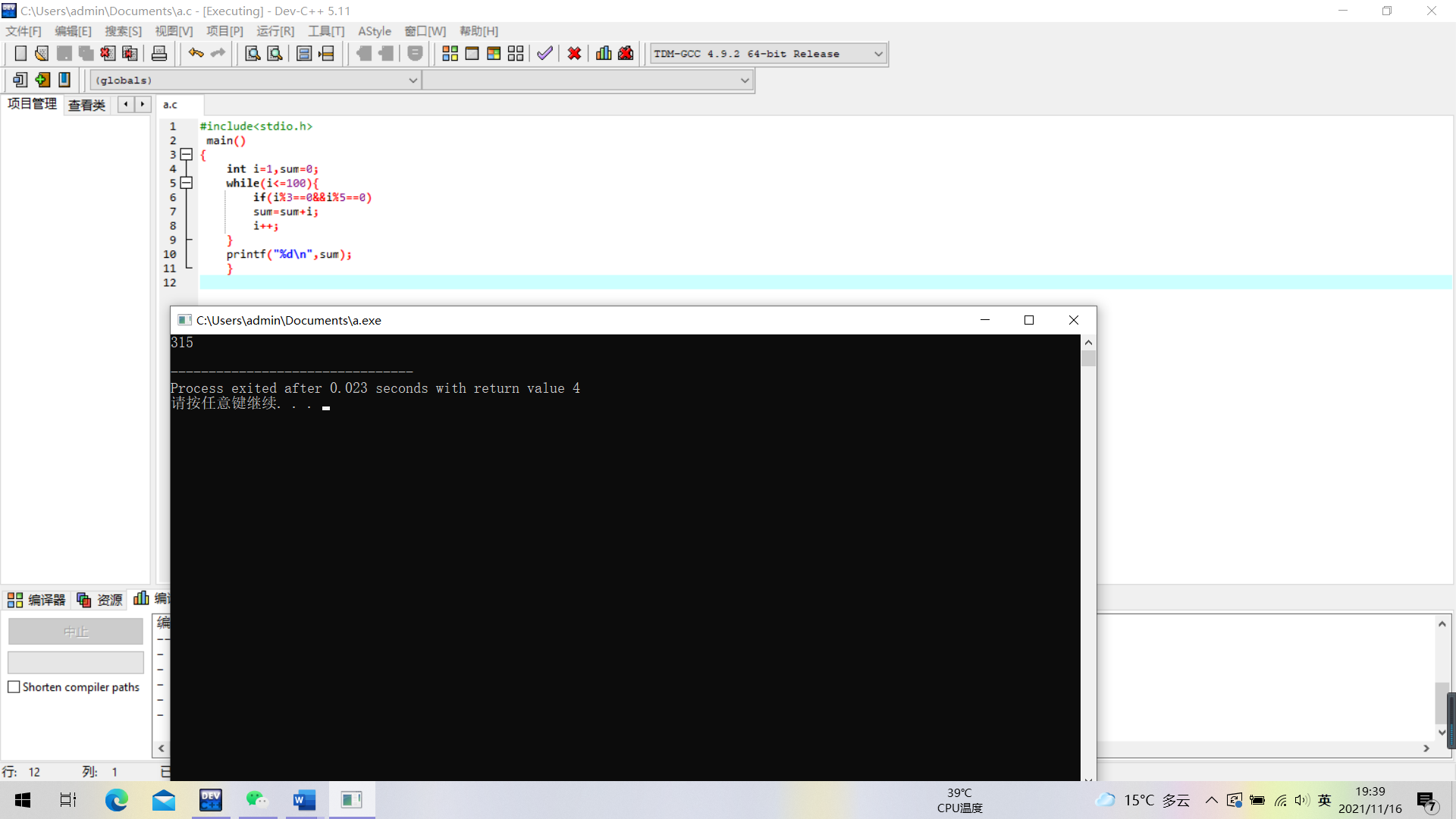
Task: Click the Syntax check checkmark icon
Action: coord(544,54)
